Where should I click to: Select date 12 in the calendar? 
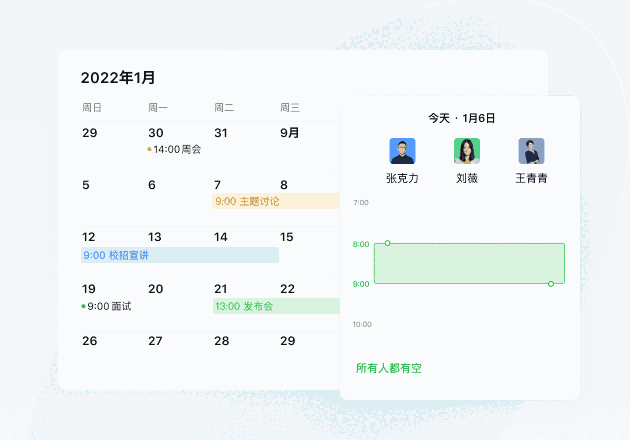[x=88, y=237]
